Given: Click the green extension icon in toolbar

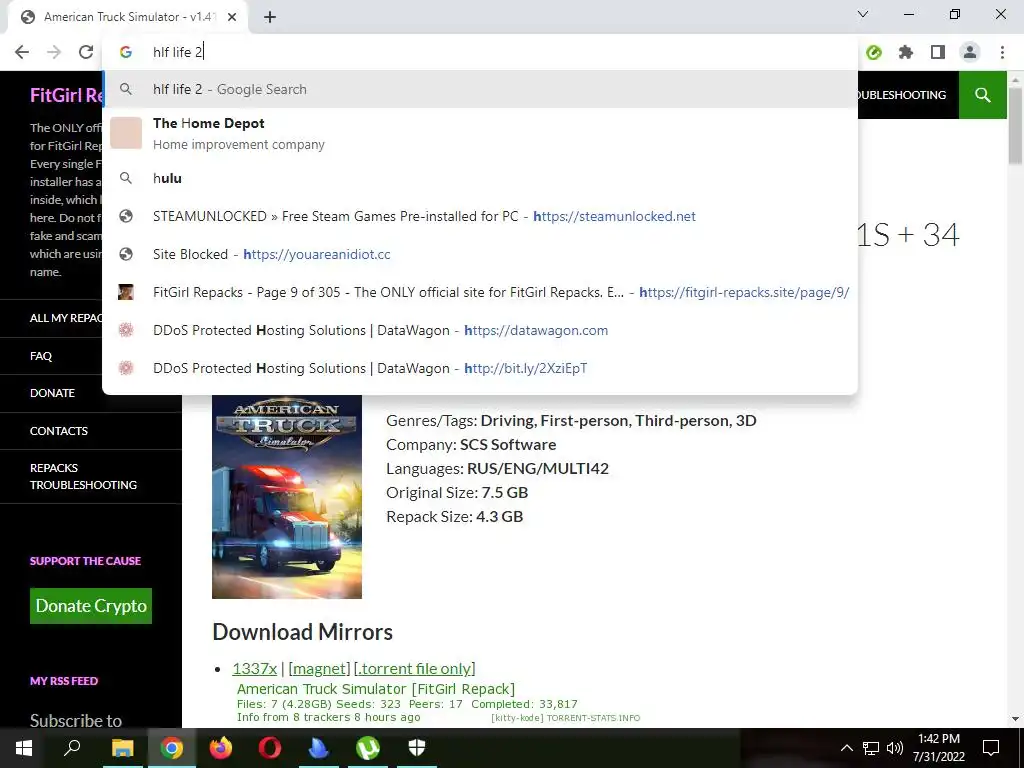Looking at the screenshot, I should 874,52.
